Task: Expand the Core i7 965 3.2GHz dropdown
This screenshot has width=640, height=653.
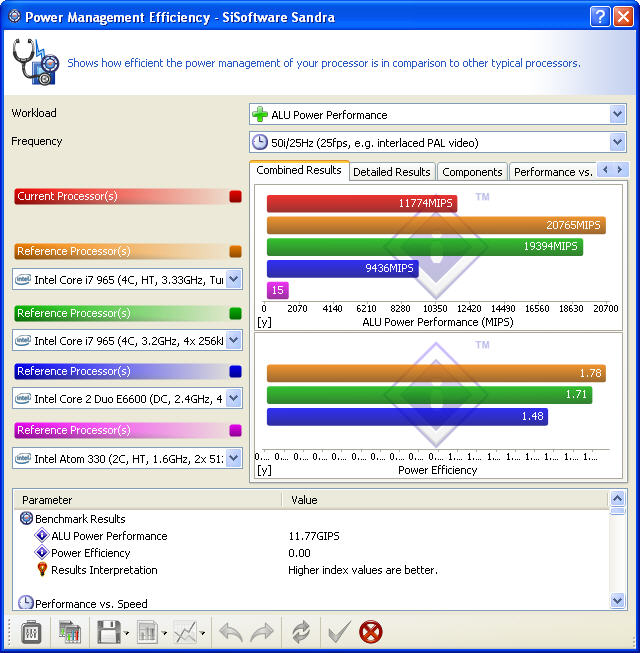Action: coord(234,340)
